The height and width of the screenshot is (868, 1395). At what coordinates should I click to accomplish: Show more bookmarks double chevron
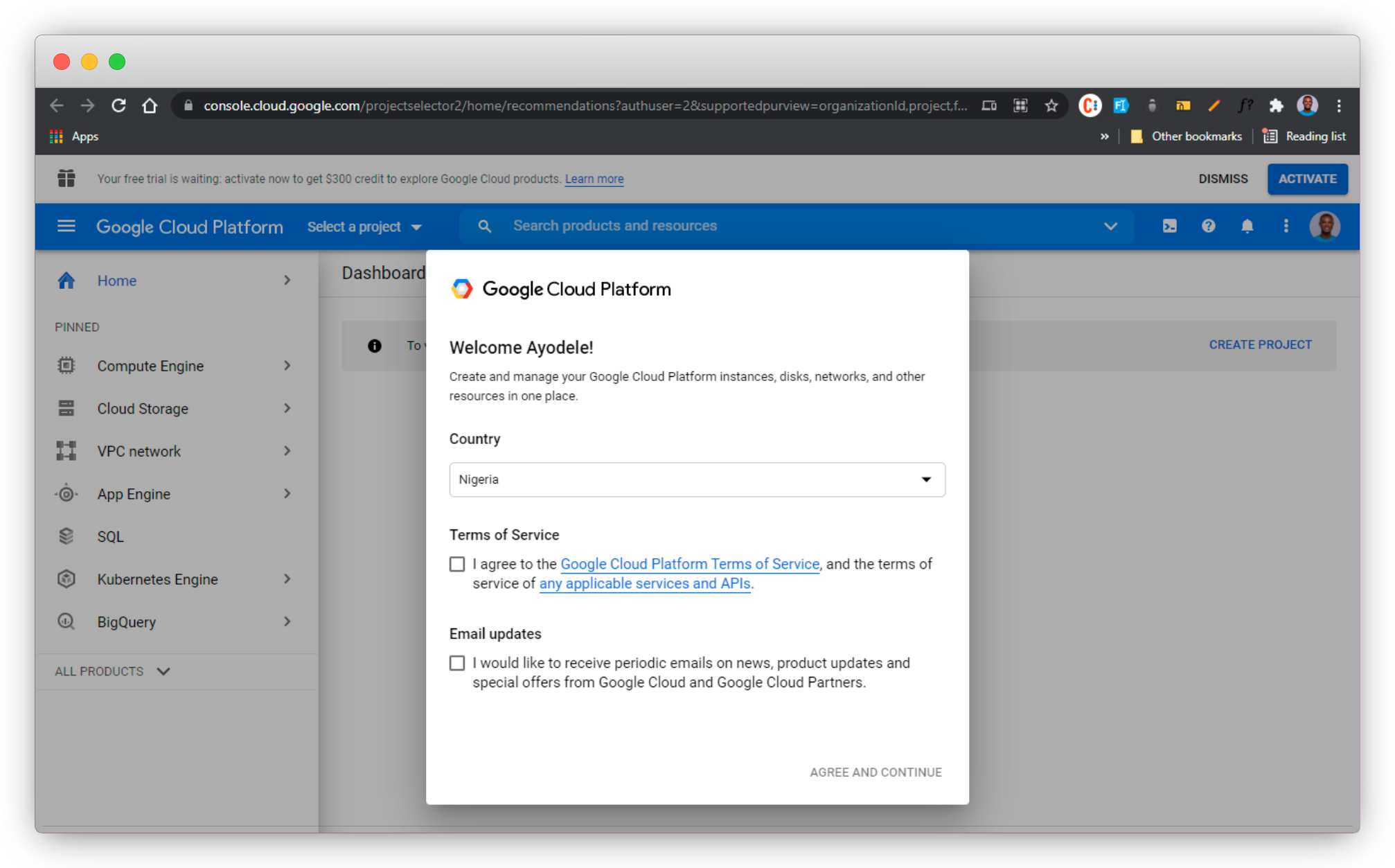click(x=1104, y=136)
